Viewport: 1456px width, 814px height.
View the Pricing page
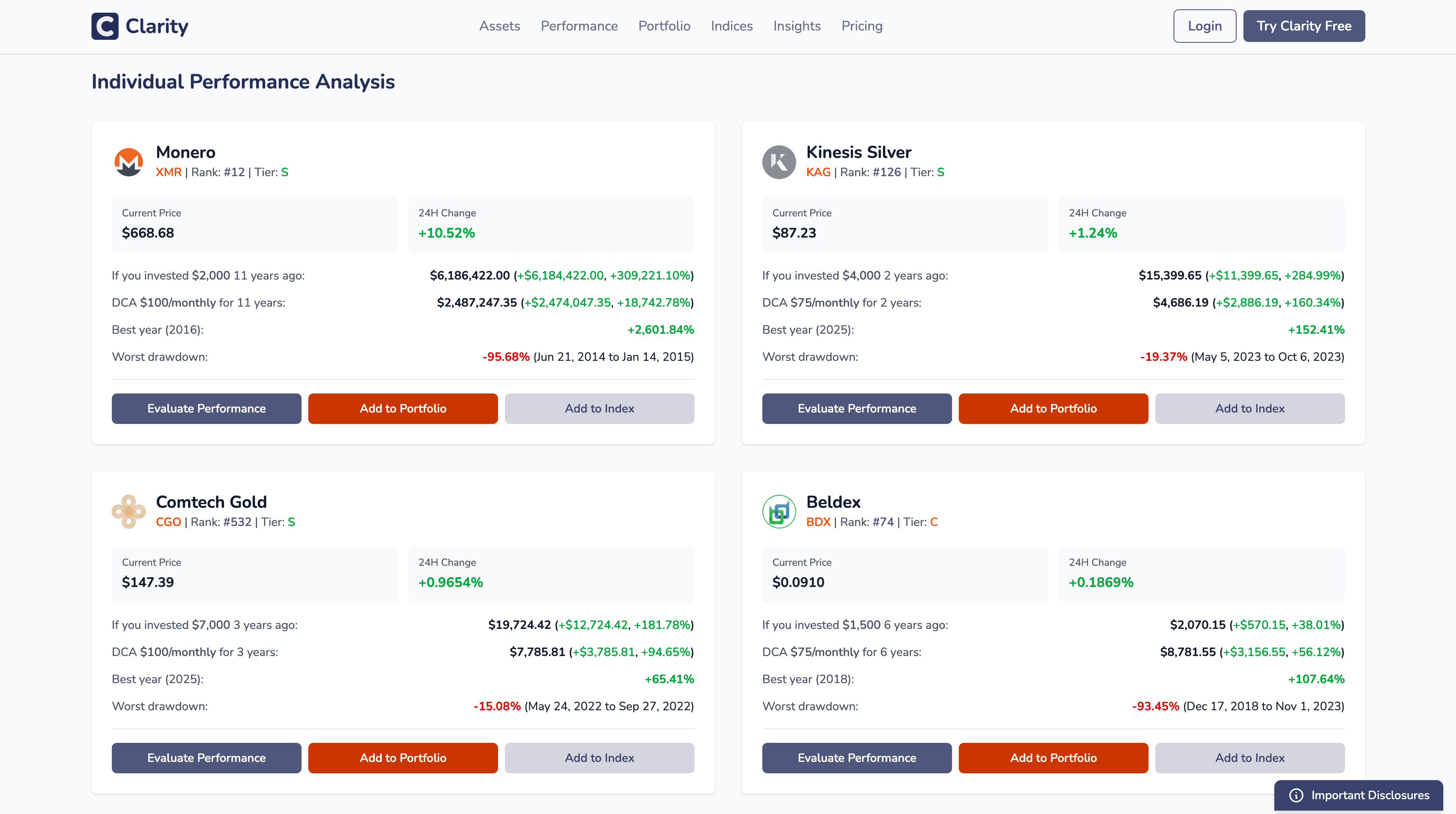point(861,26)
